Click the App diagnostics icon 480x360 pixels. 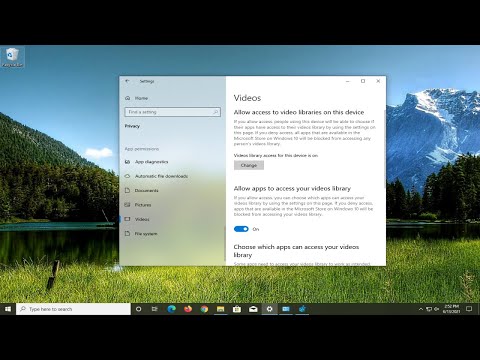point(127,162)
